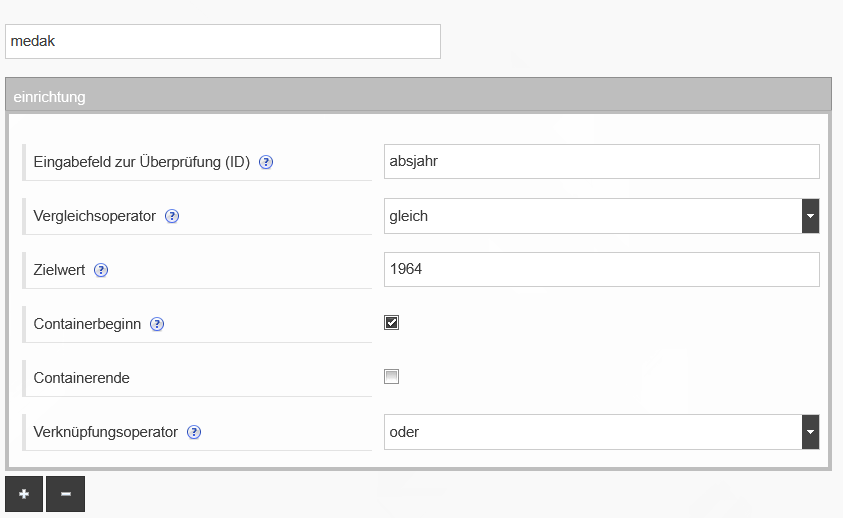Uncheck the Containerbeginn checkbox
This screenshot has width=843, height=518.
tap(392, 322)
